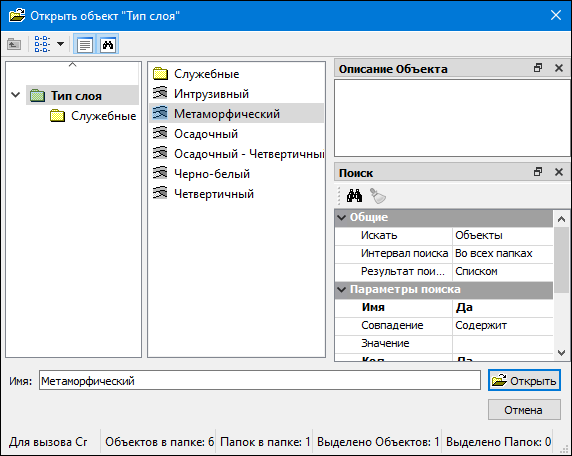
Task: Select the Интрузивный layer type icon
Action: [x=160, y=93]
